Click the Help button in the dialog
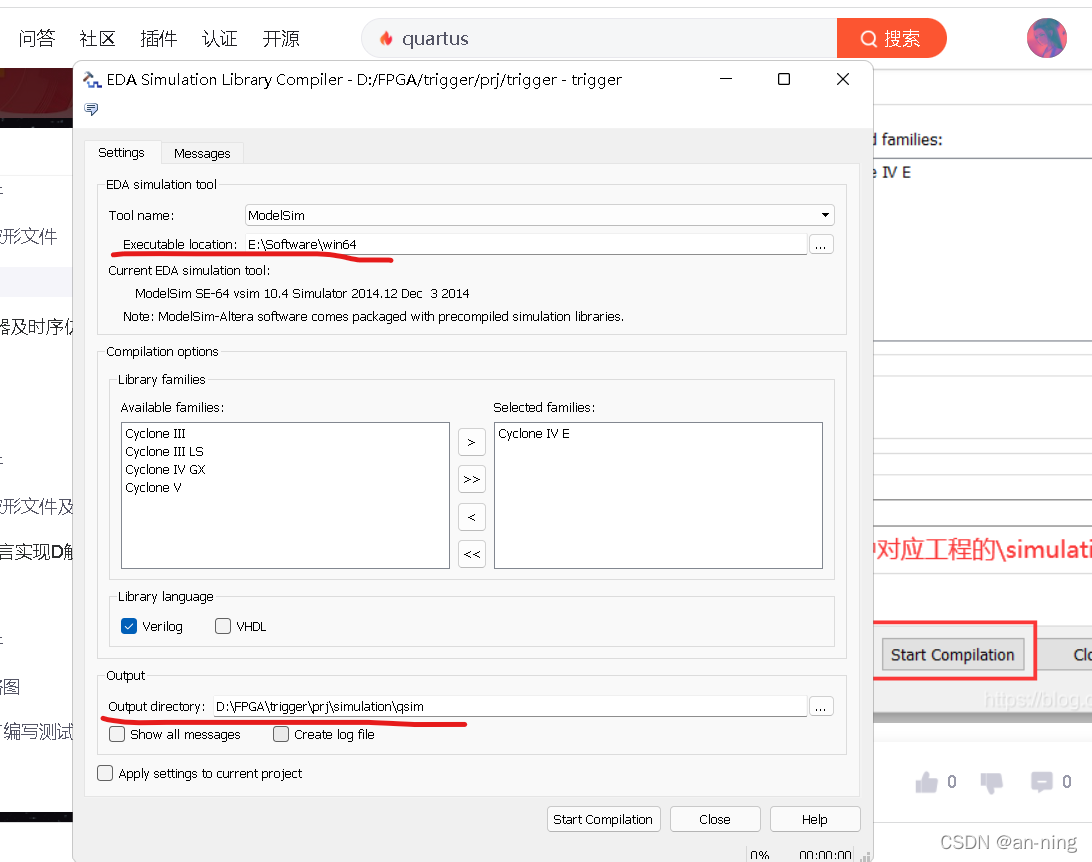 (815, 820)
